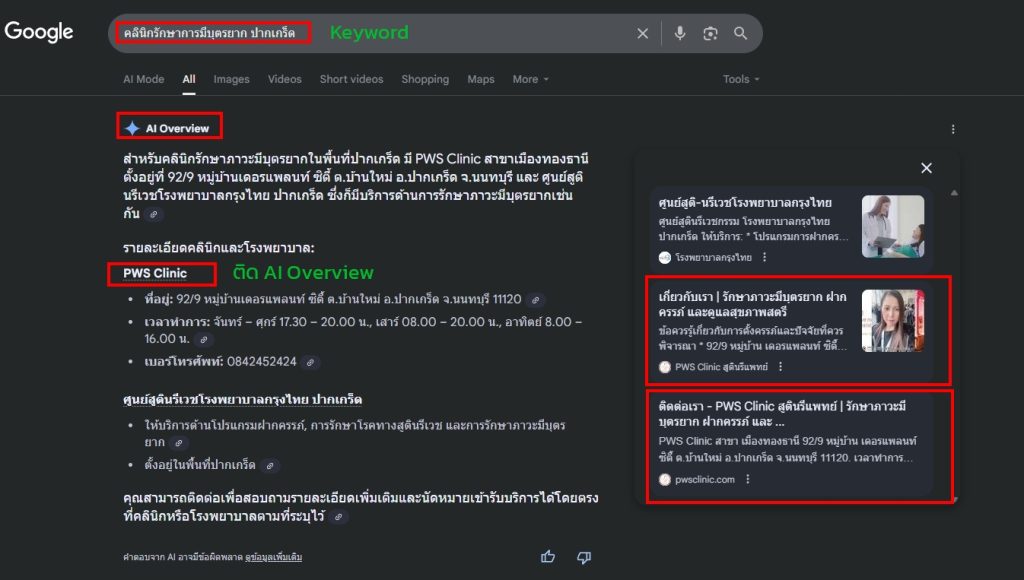Open search by image camera icon
The width and height of the screenshot is (1024, 580).
click(710, 33)
